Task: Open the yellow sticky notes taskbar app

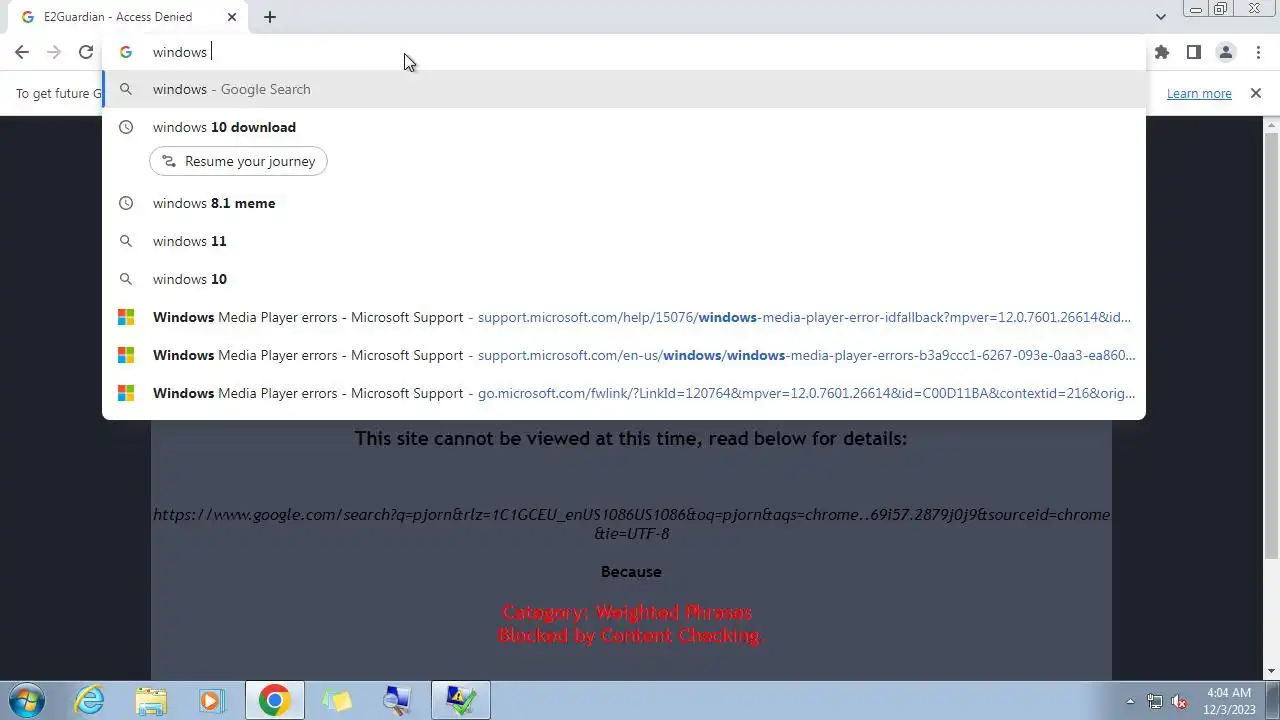Action: pos(337,700)
